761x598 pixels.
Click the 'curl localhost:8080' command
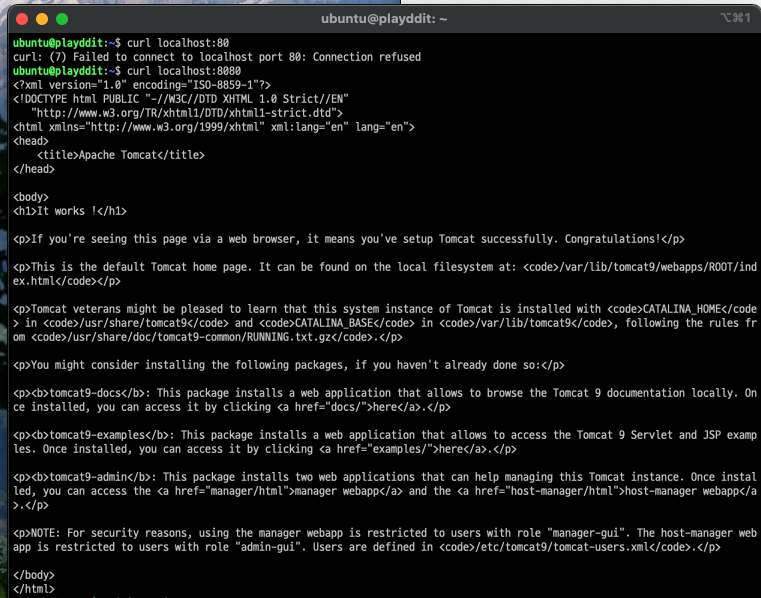click(184, 71)
